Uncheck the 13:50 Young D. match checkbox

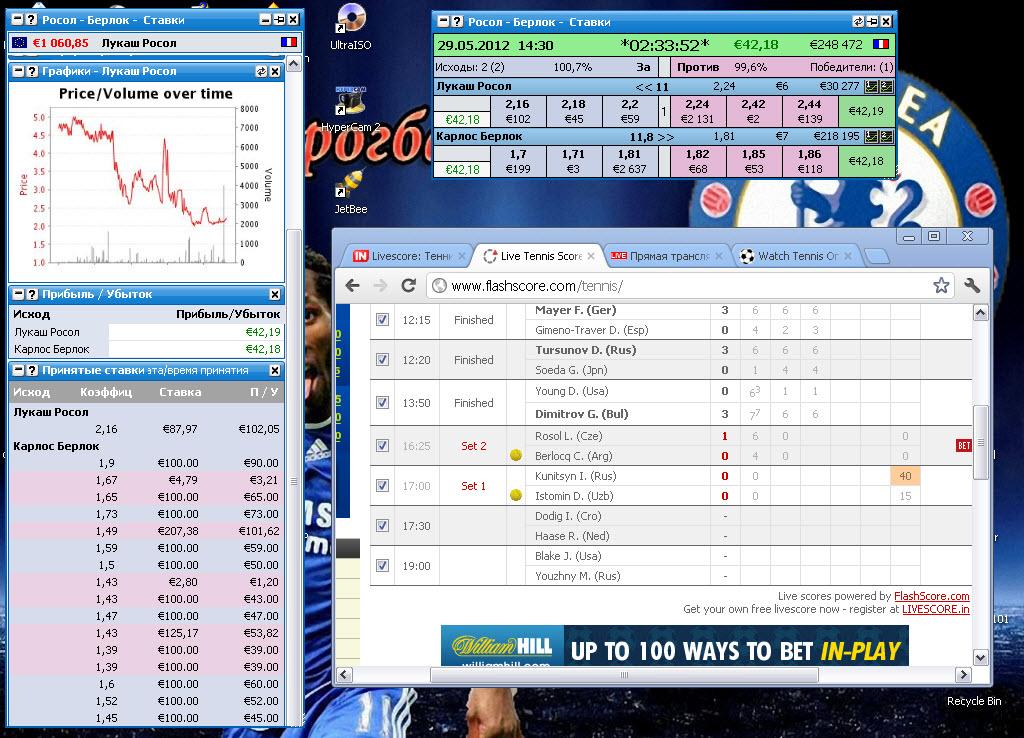pos(383,402)
